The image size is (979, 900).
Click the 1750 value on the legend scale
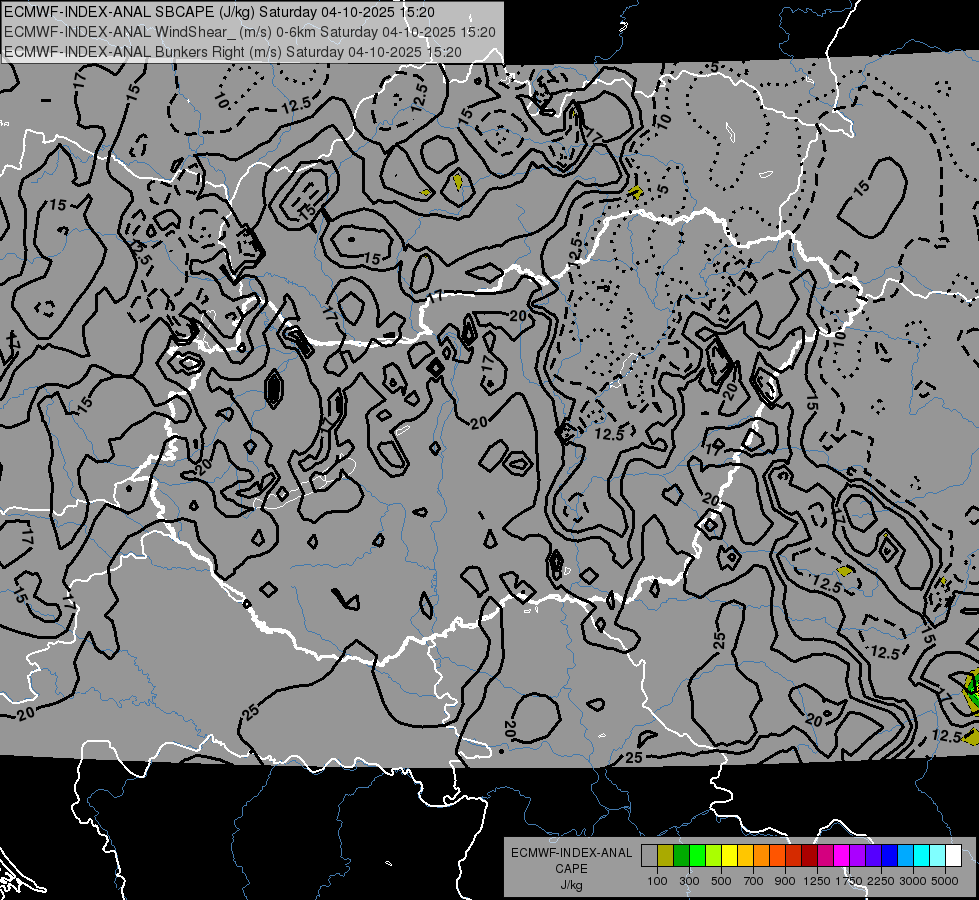[x=849, y=881]
